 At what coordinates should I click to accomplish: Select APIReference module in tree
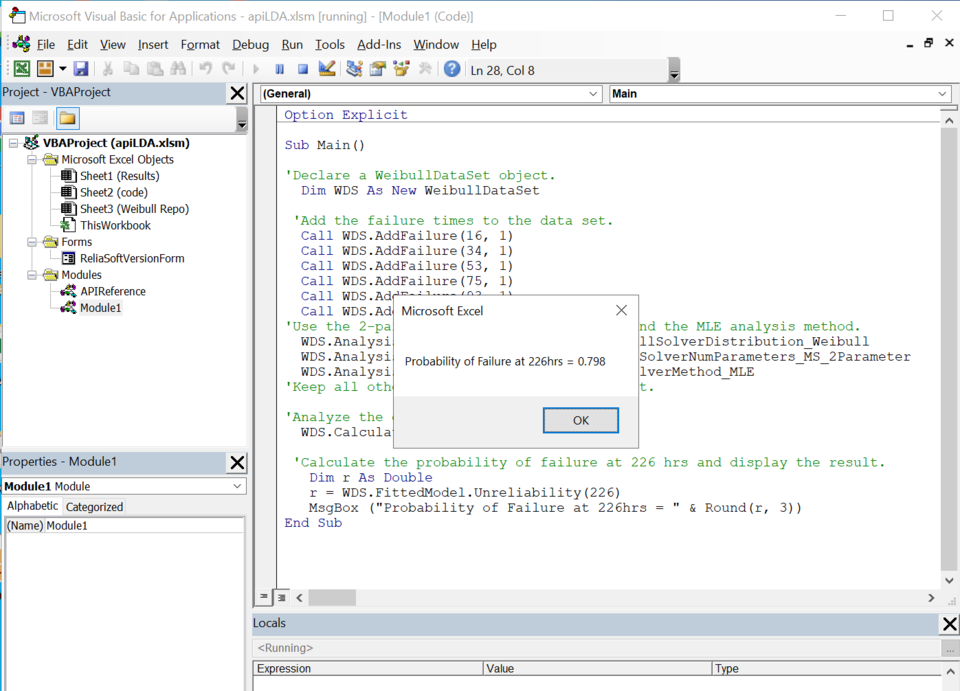tap(113, 291)
